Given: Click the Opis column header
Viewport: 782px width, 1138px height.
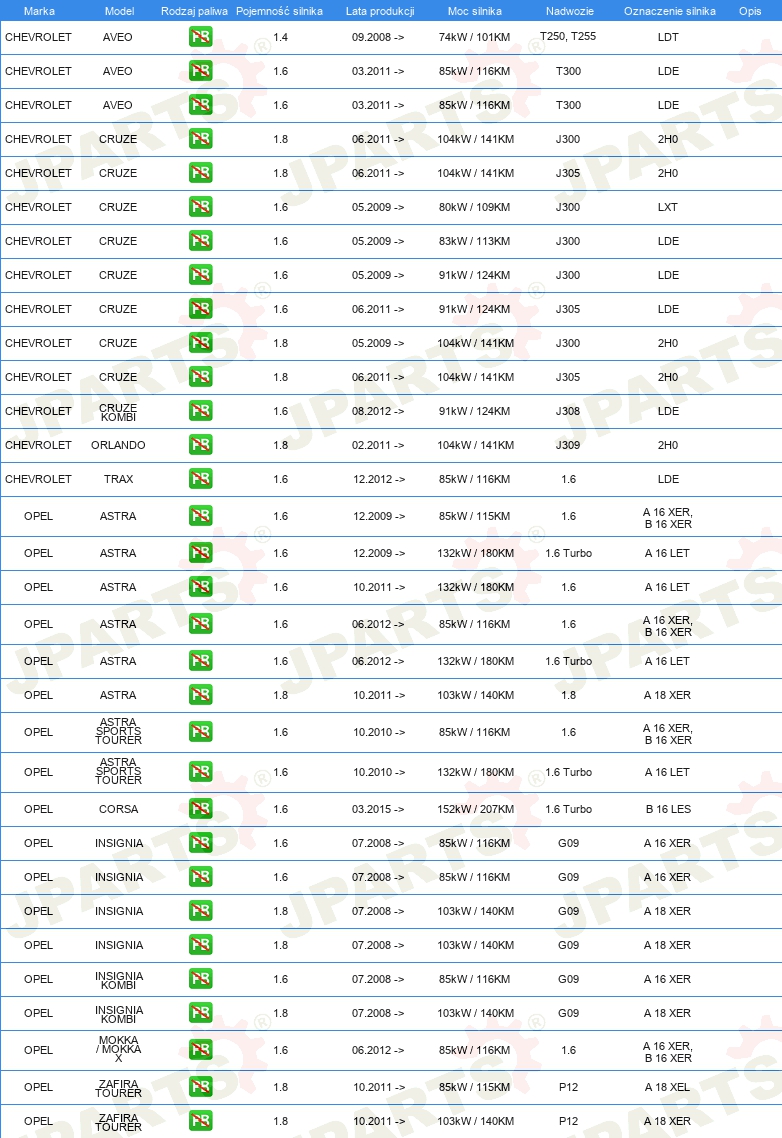Looking at the screenshot, I should tap(750, 11).
